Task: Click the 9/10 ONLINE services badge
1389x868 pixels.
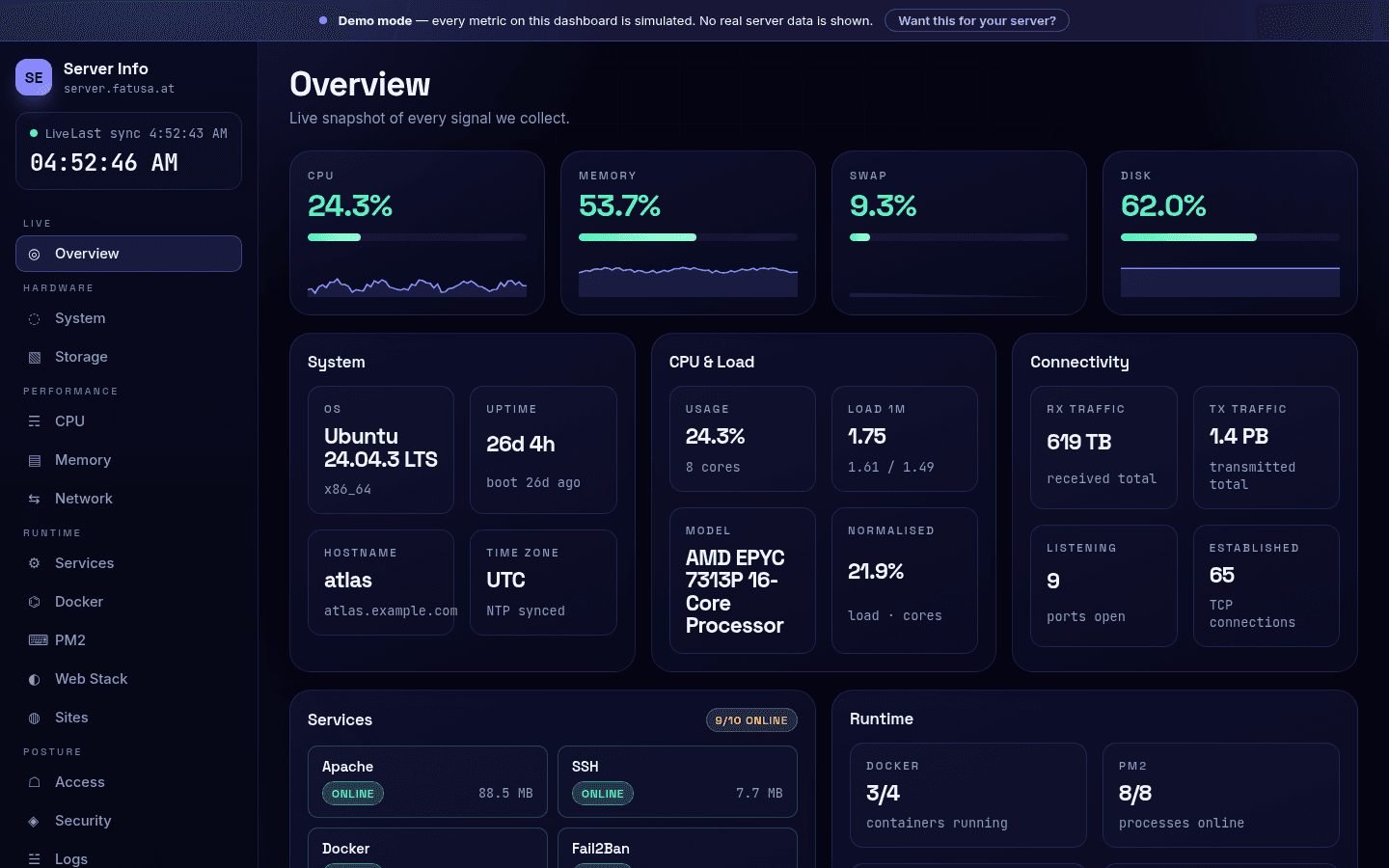Action: pyautogui.click(x=751, y=720)
